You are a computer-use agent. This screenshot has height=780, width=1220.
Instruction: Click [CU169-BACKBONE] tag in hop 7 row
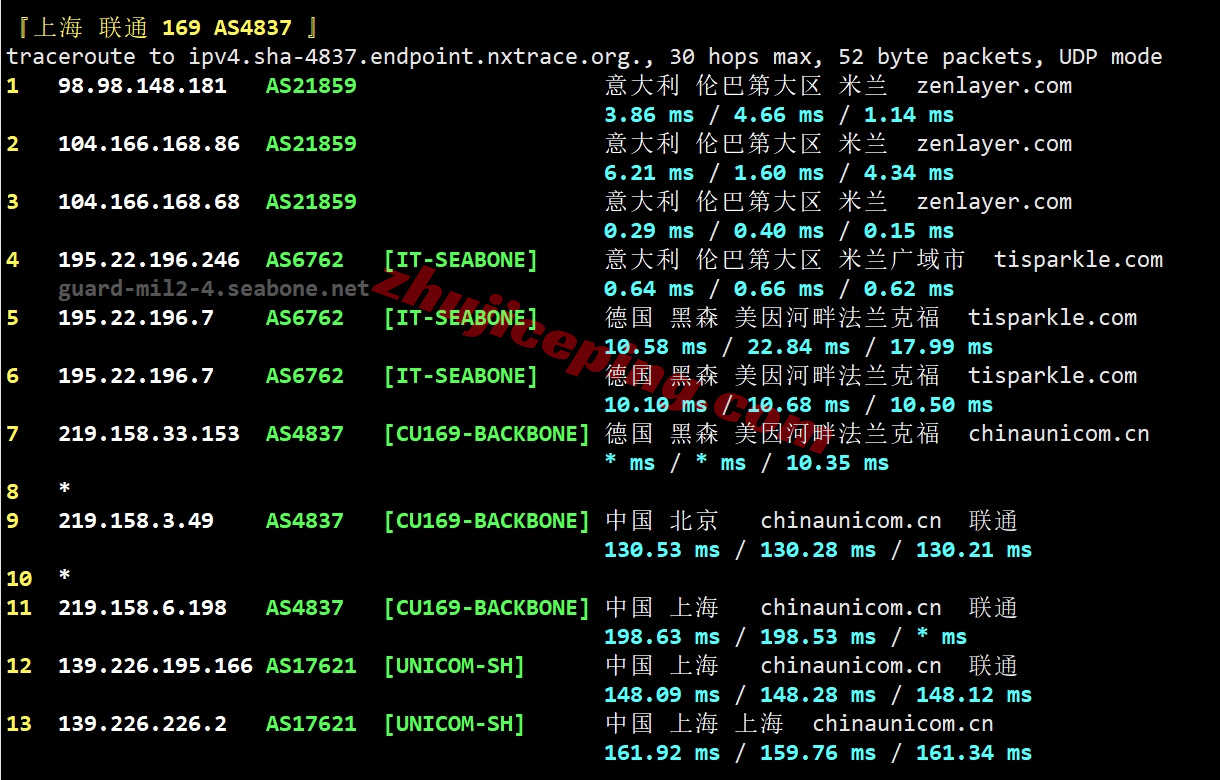coord(487,434)
